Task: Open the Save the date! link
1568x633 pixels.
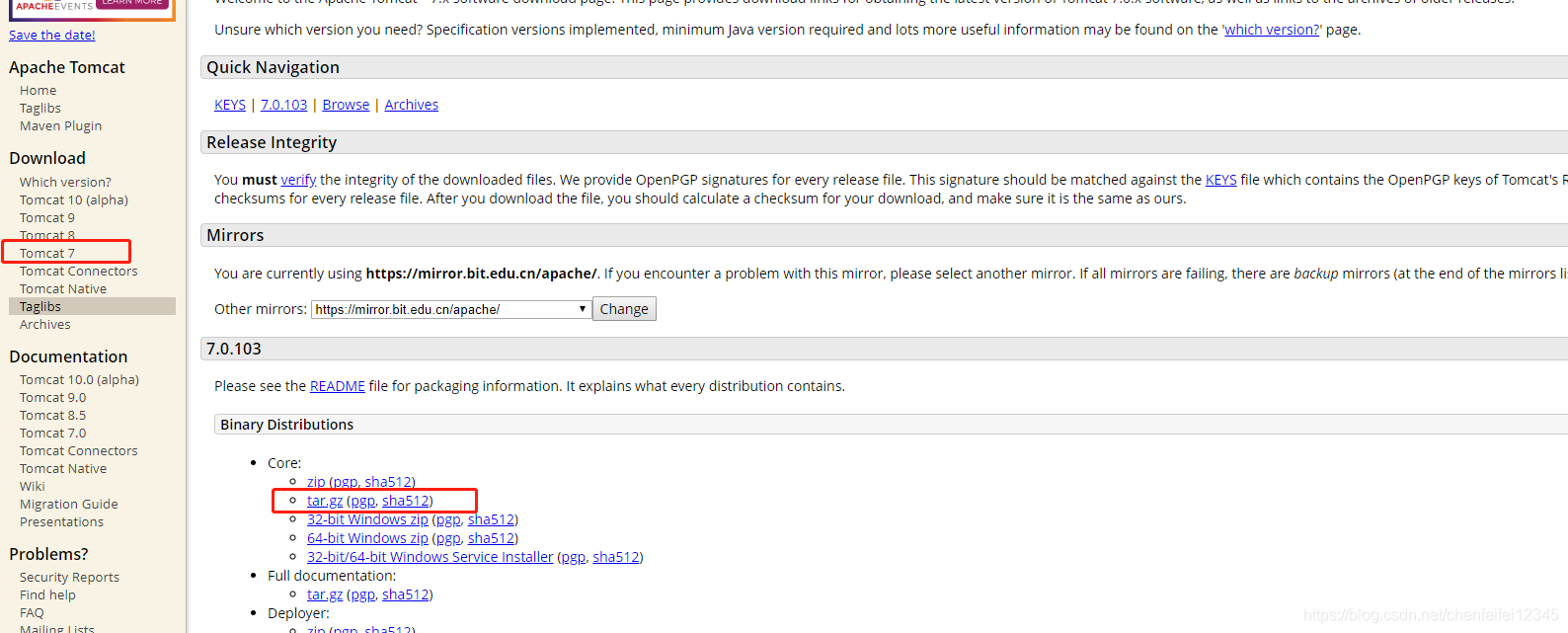Action: (52, 35)
